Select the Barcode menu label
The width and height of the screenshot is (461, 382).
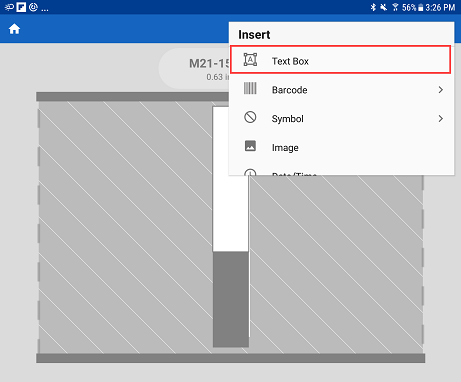[290, 90]
